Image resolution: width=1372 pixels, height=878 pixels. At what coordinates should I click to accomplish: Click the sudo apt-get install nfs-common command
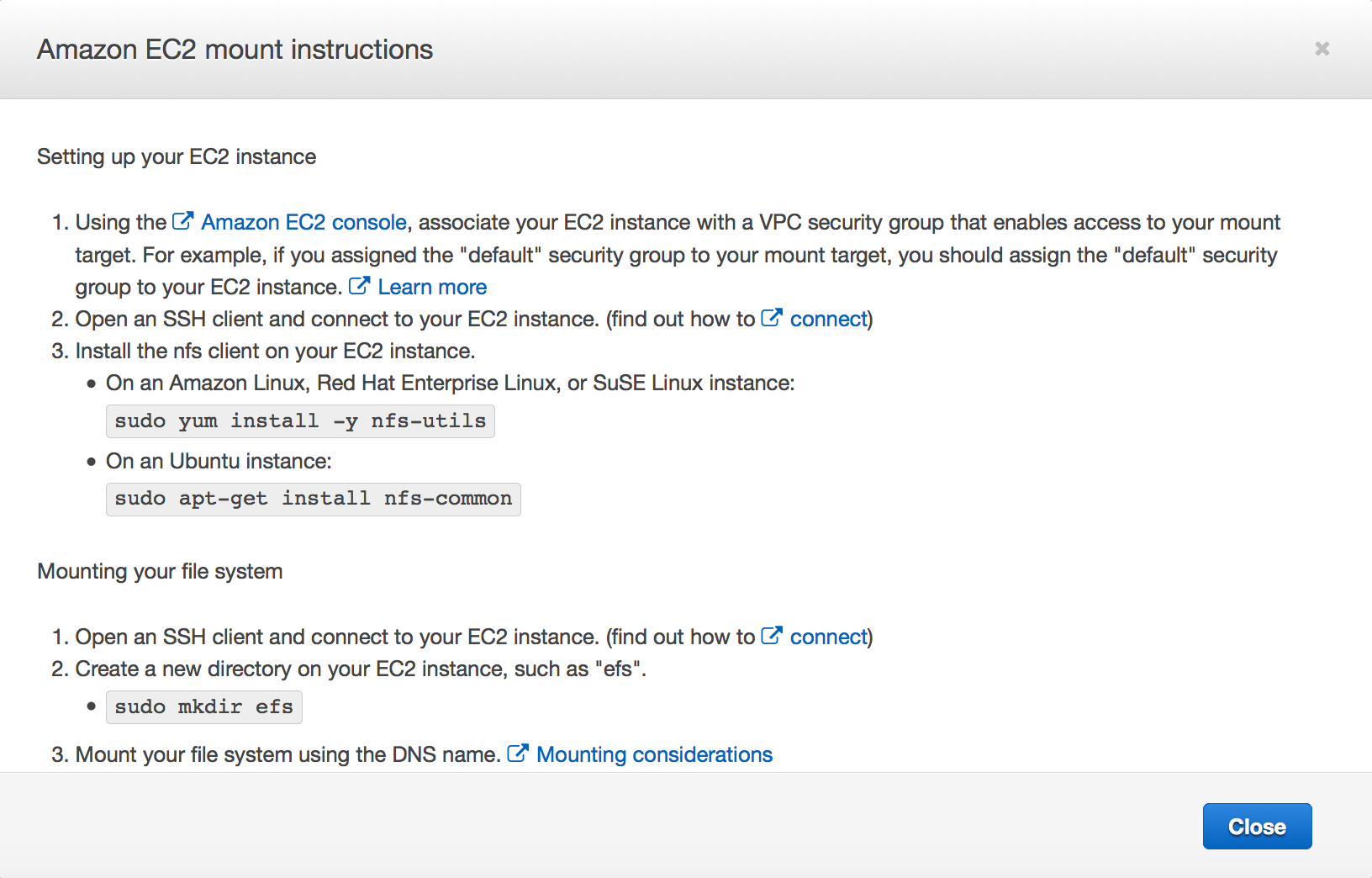(x=313, y=499)
